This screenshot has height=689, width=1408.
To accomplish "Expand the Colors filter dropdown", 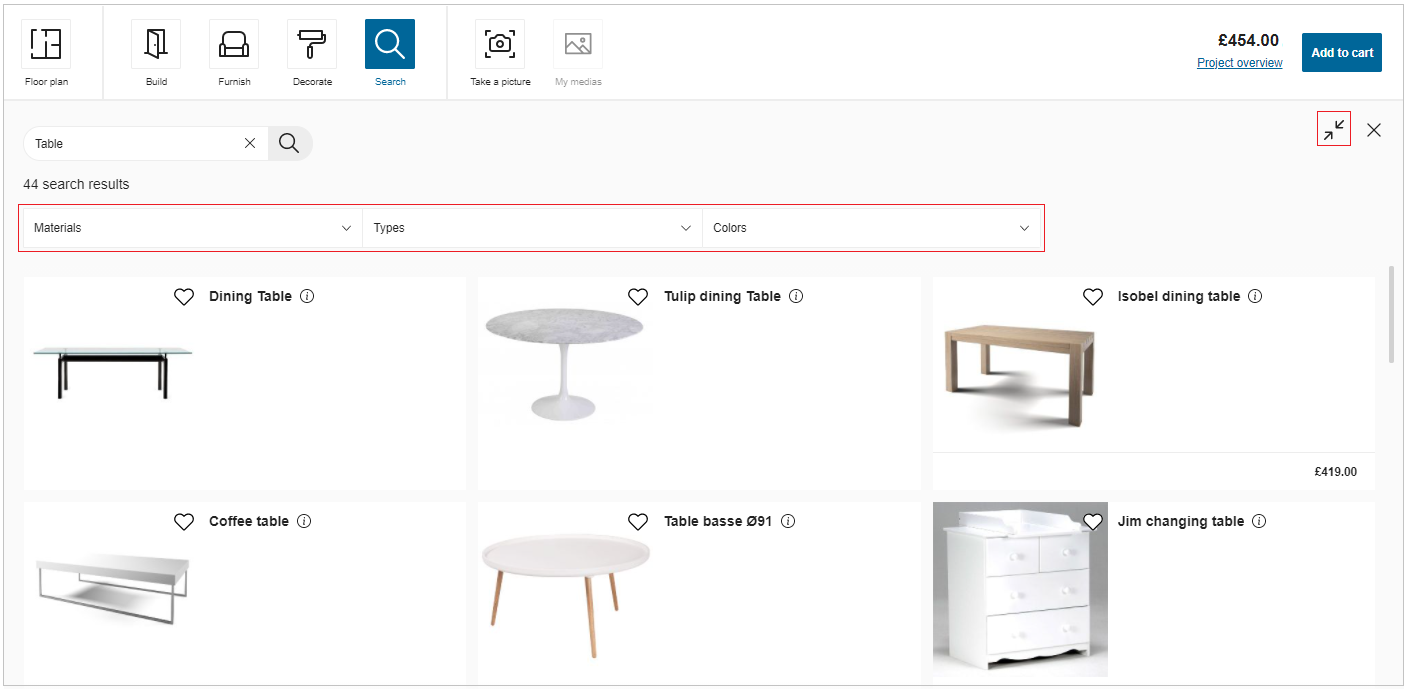I will [x=871, y=228].
